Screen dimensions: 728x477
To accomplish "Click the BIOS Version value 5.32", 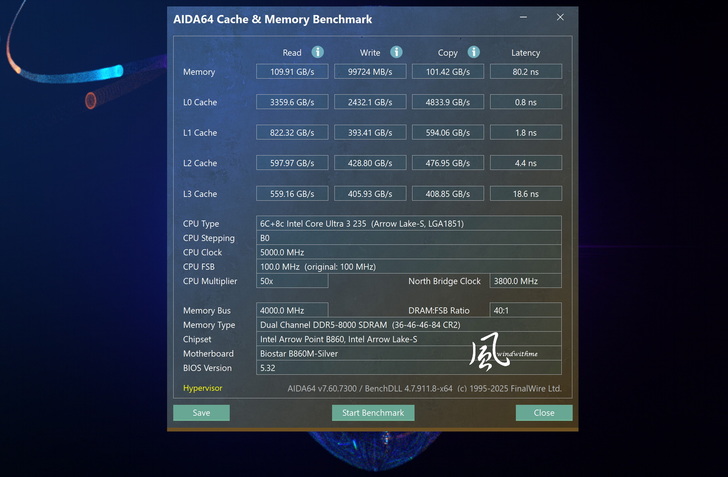I will coord(409,368).
